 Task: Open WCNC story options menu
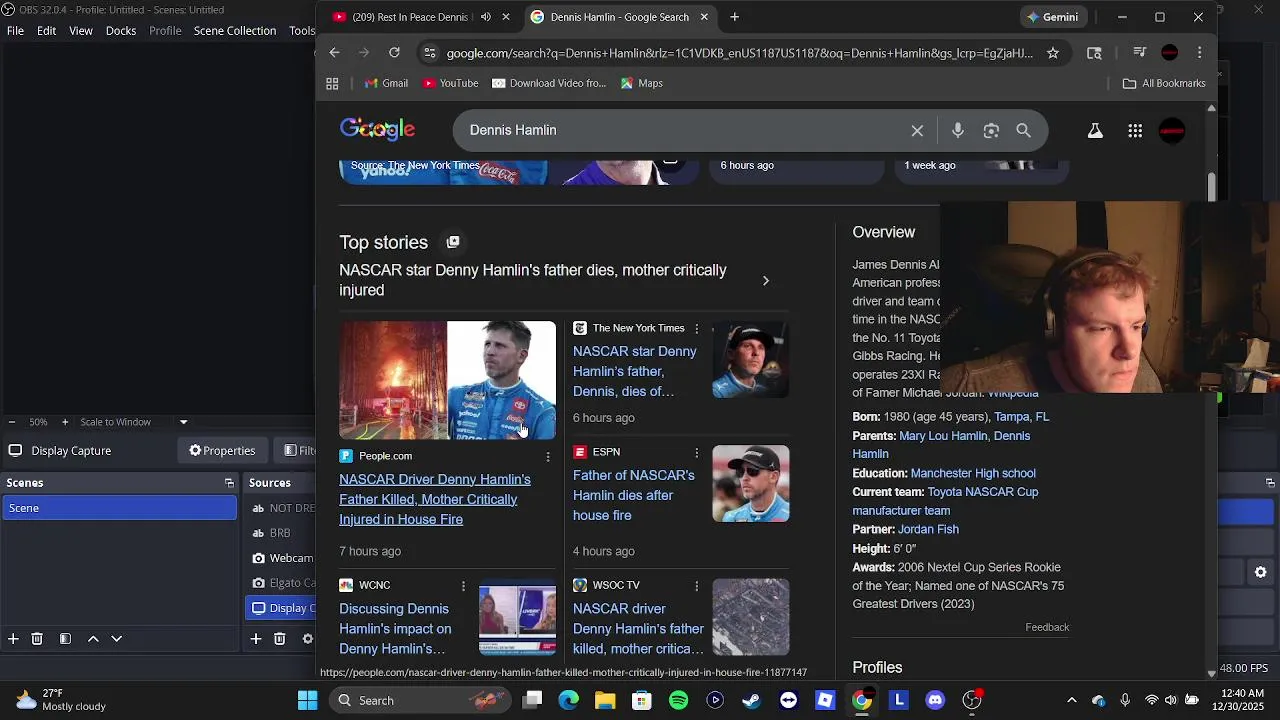[x=463, y=586]
